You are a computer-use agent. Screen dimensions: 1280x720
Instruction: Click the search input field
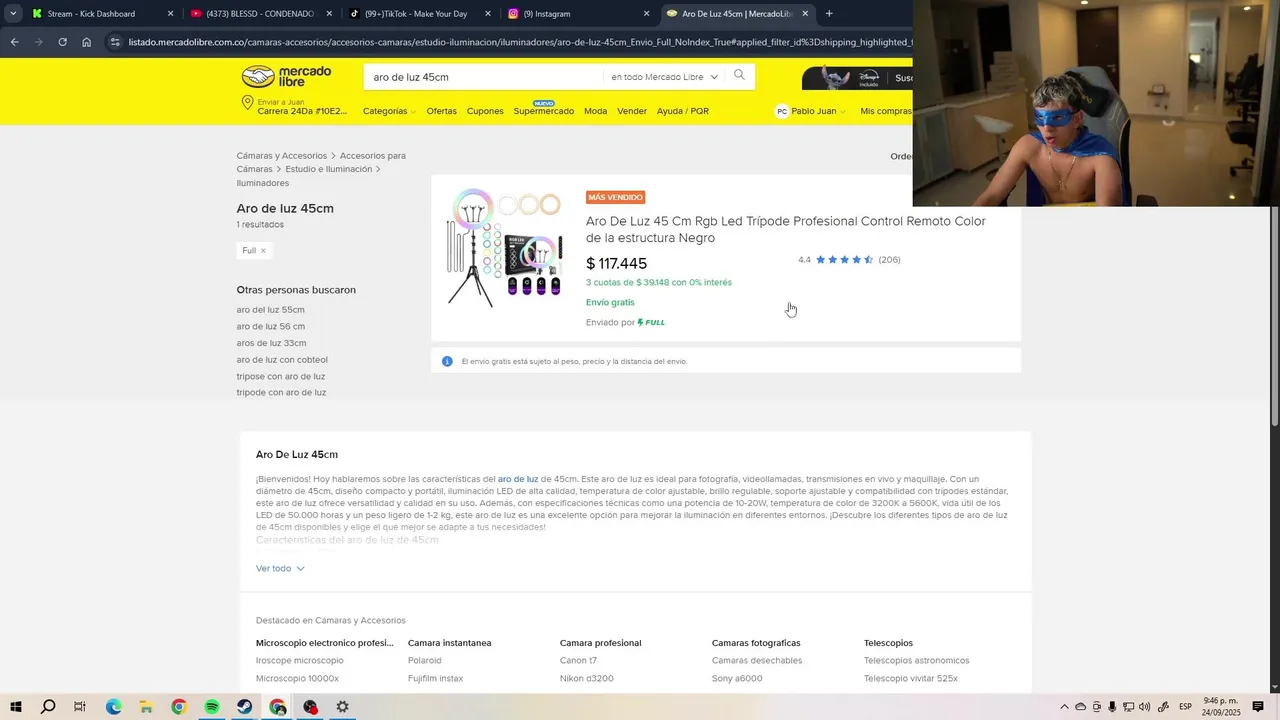point(485,77)
